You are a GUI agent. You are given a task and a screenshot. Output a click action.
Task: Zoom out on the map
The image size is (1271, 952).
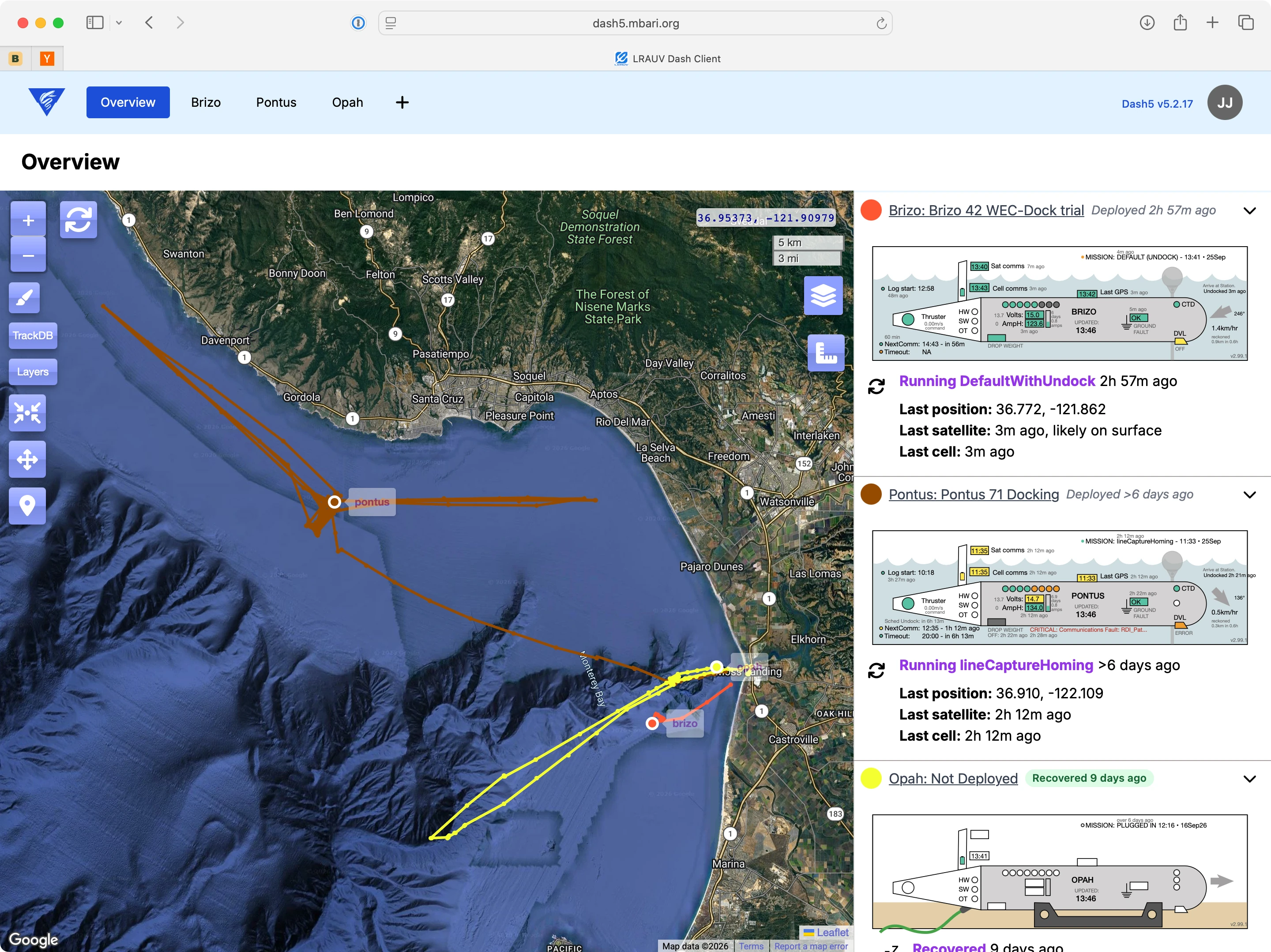point(27,255)
